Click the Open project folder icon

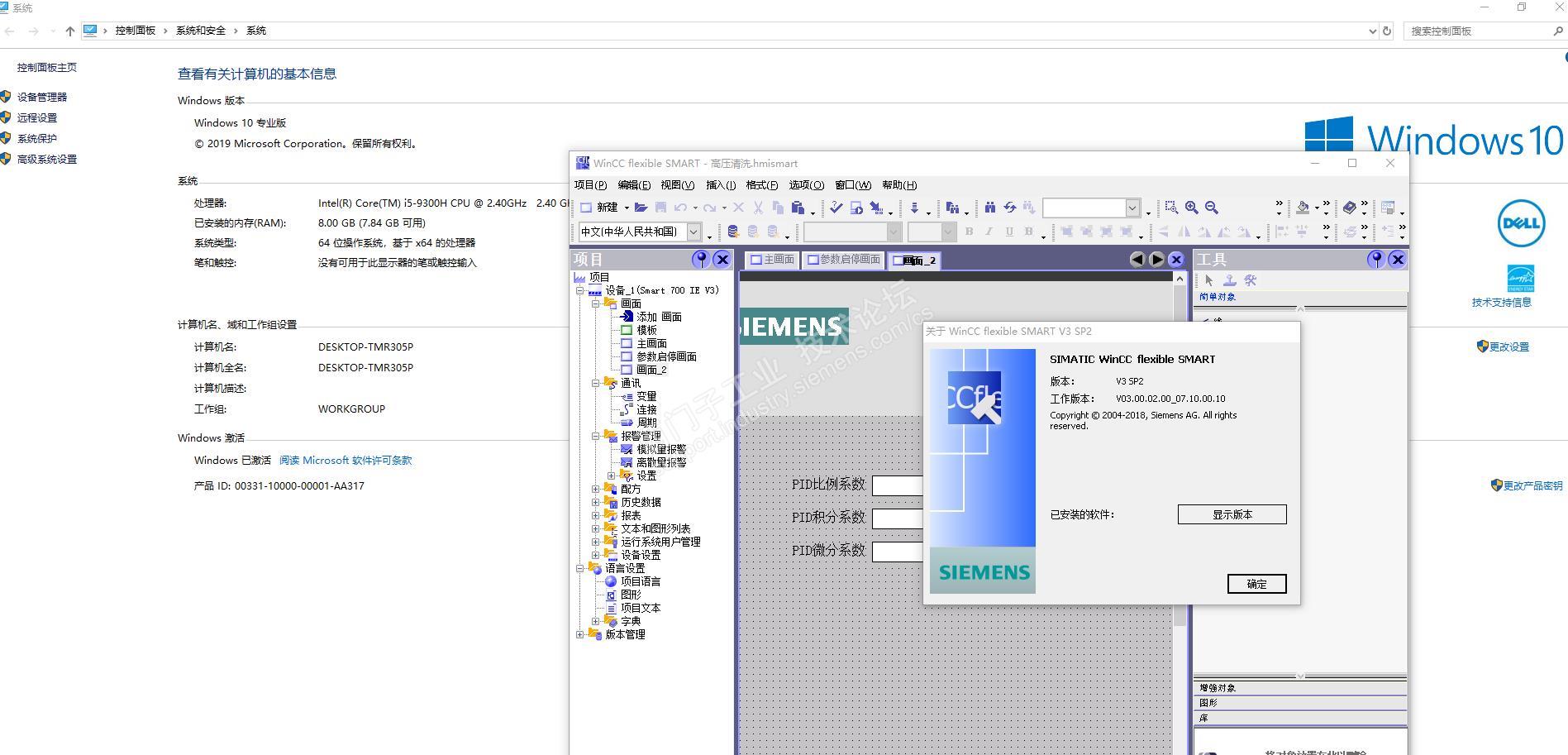tap(641, 208)
